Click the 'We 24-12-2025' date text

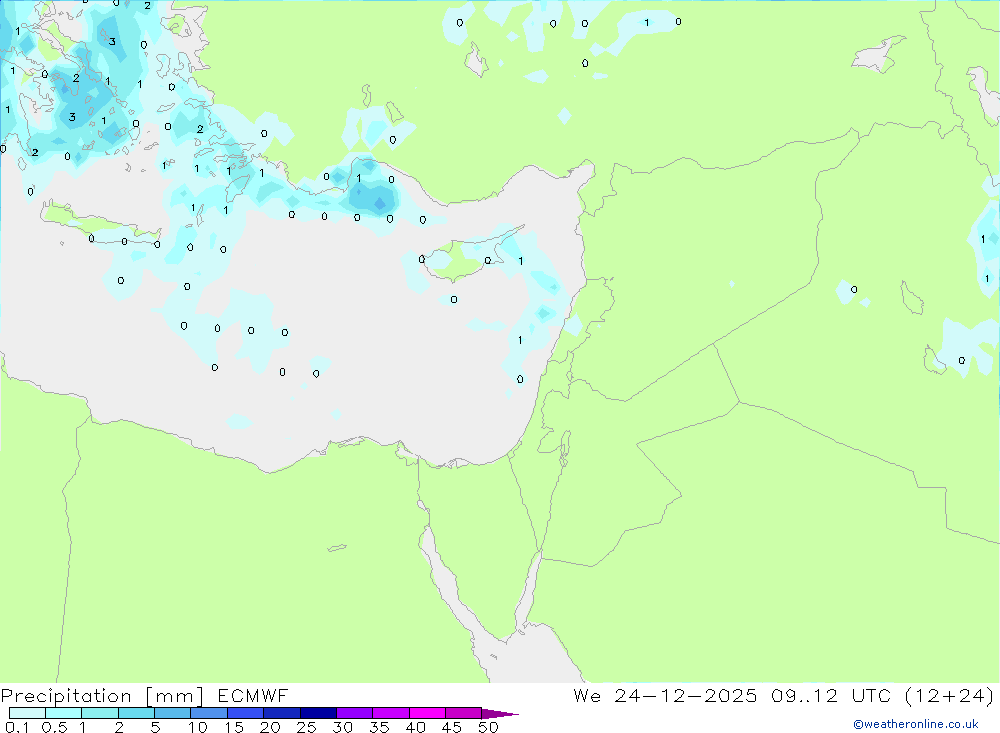[x=665, y=695]
